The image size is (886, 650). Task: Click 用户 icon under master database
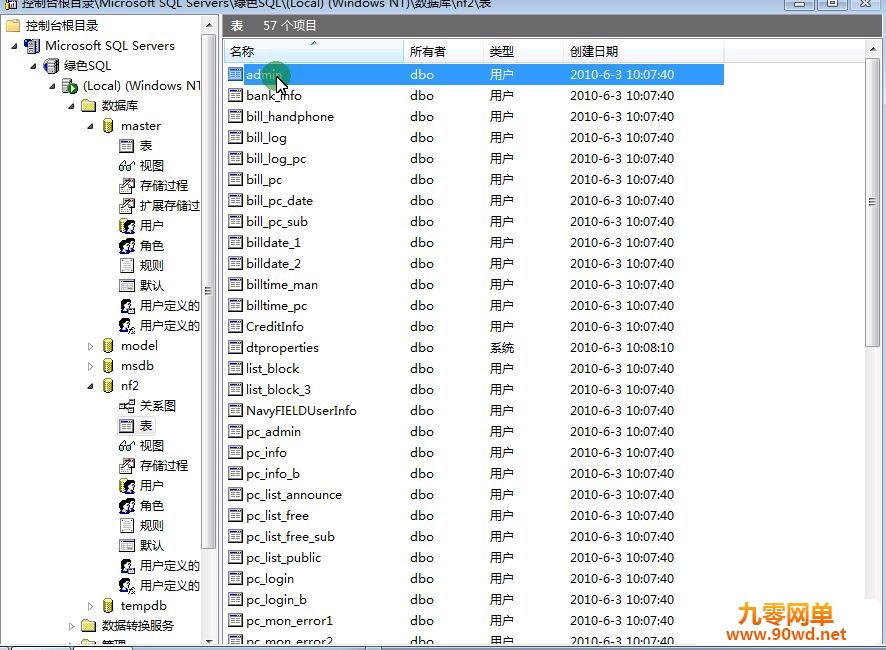coord(127,226)
